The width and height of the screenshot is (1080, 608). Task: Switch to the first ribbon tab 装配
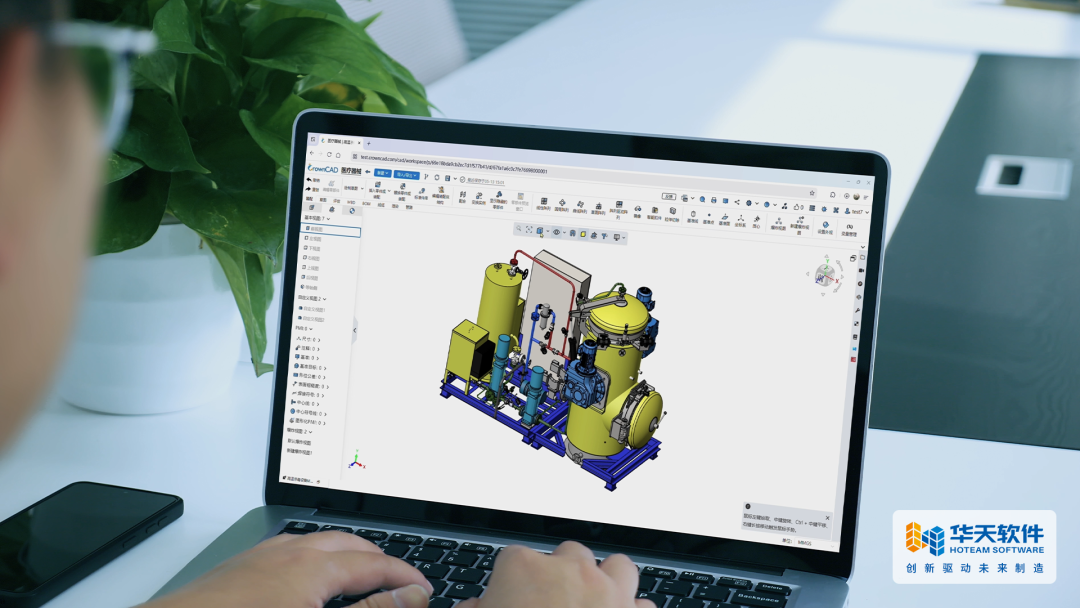tap(309, 199)
